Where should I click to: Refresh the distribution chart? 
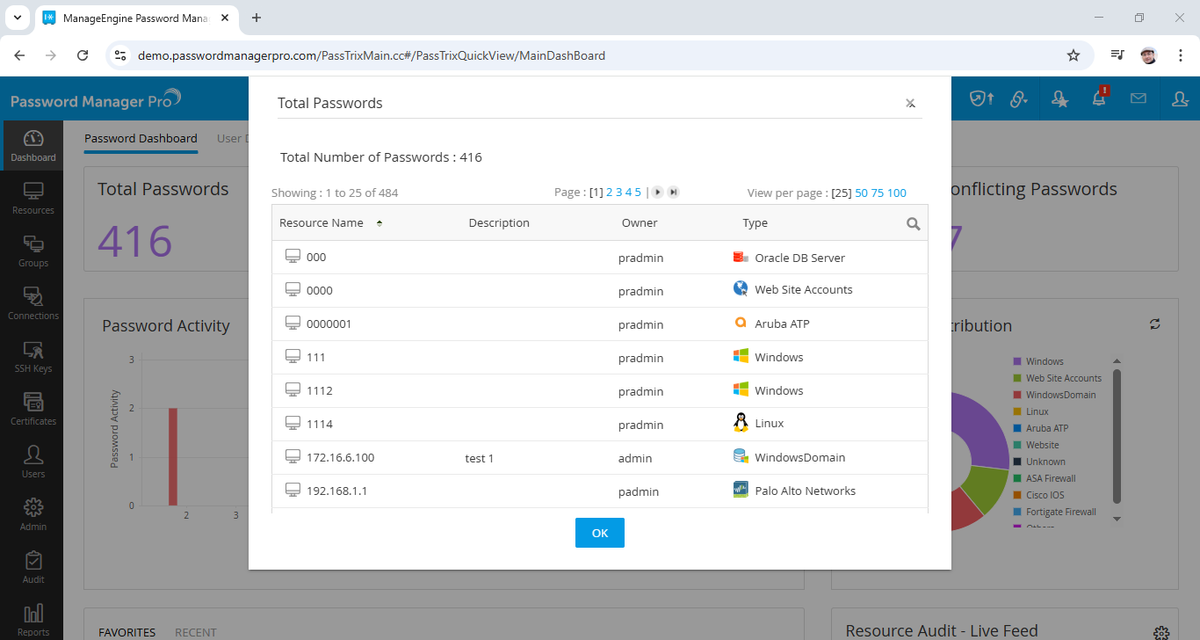pos(1155,324)
